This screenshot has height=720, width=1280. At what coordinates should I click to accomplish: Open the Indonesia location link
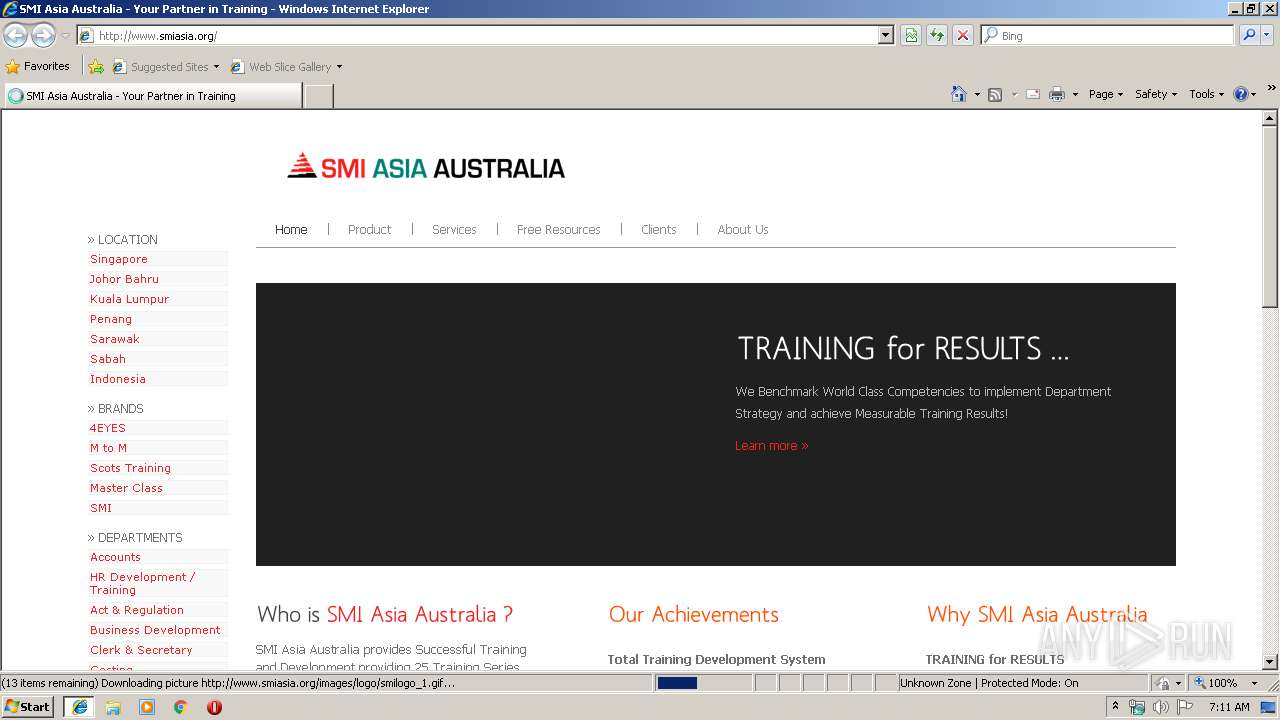point(117,379)
